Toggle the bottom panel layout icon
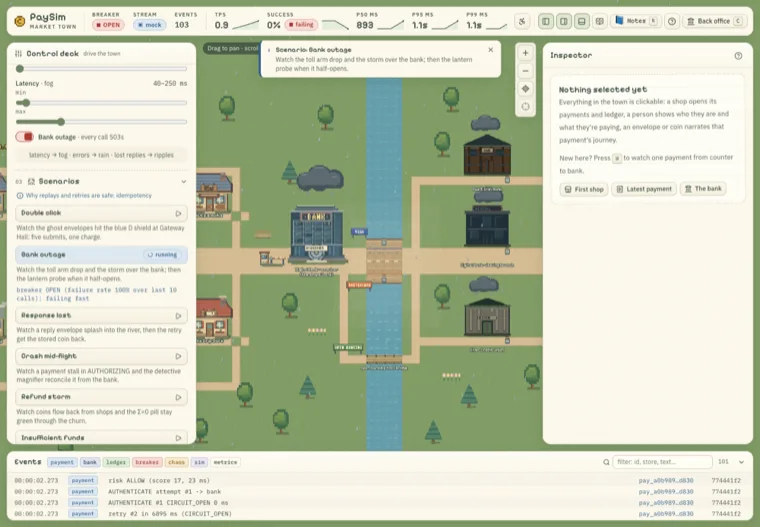 [x=582, y=21]
